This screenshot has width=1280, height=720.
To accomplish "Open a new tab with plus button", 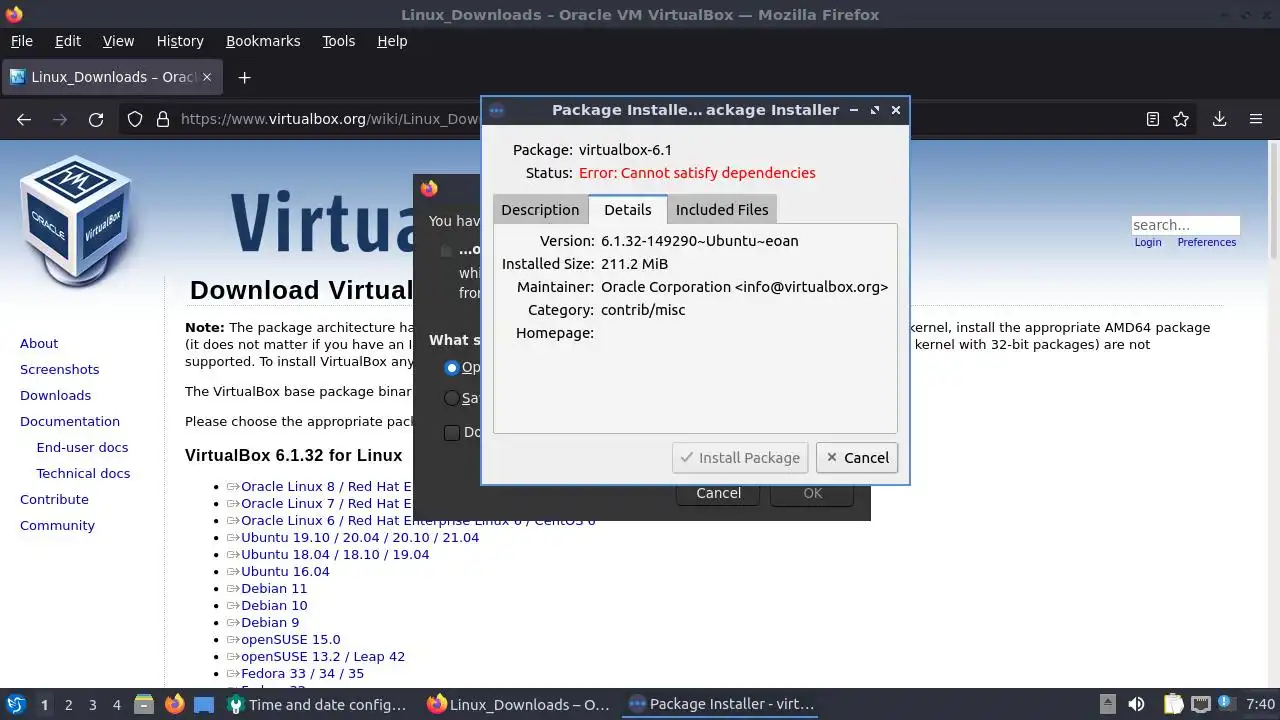I will [x=244, y=77].
